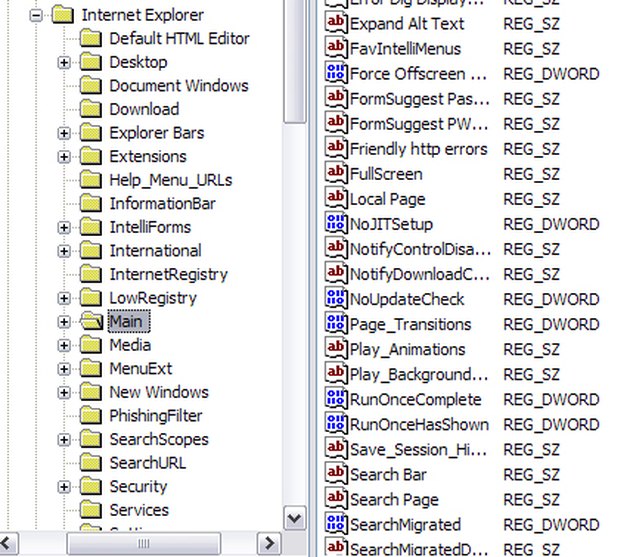The width and height of the screenshot is (630, 557).
Task: Expand the IntelliForms key
Action: pyautogui.click(x=64, y=227)
